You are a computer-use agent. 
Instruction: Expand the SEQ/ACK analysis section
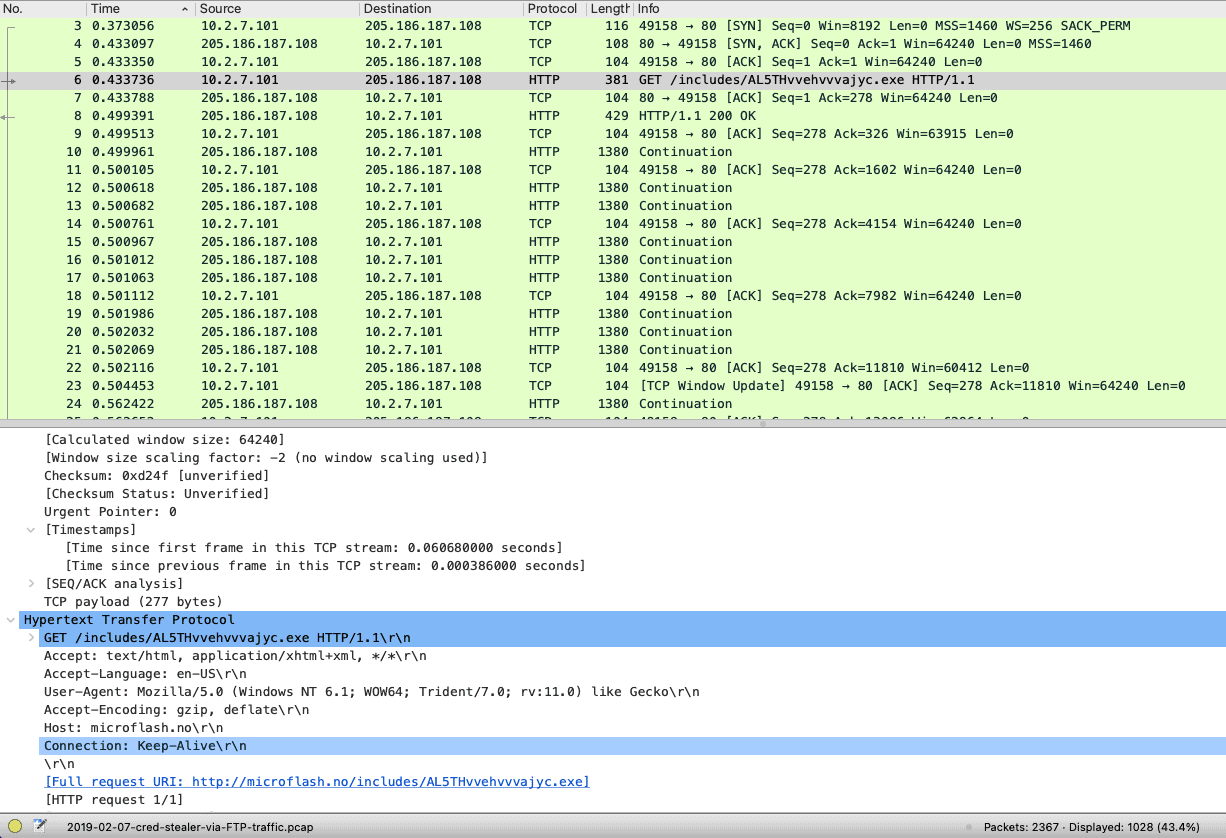[31, 583]
